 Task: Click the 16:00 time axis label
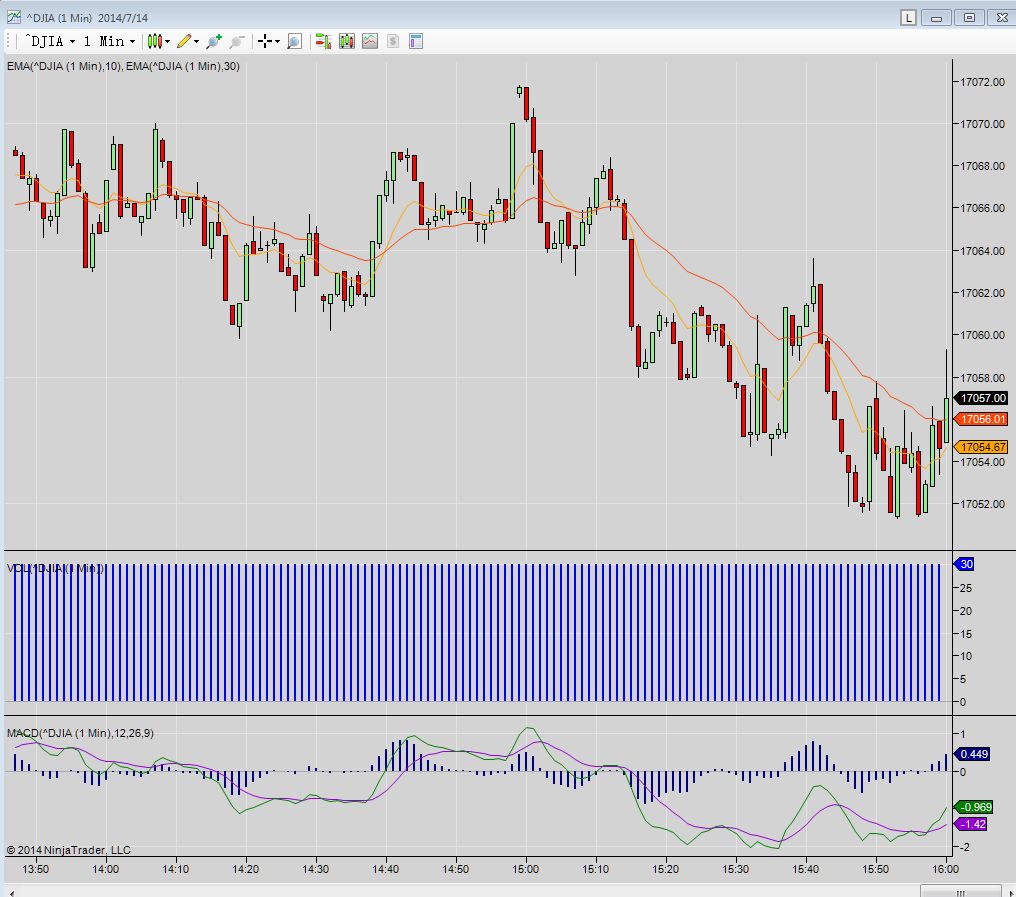[945, 869]
